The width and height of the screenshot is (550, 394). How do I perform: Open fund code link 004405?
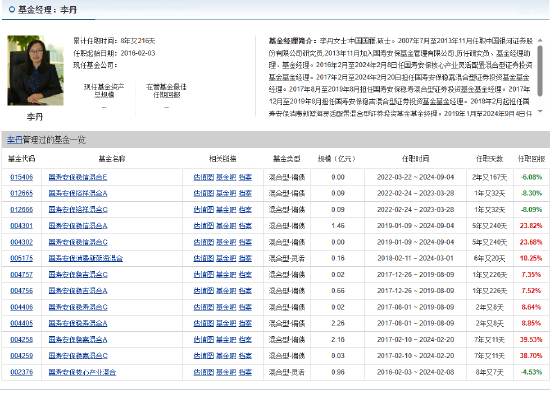(x=21, y=323)
